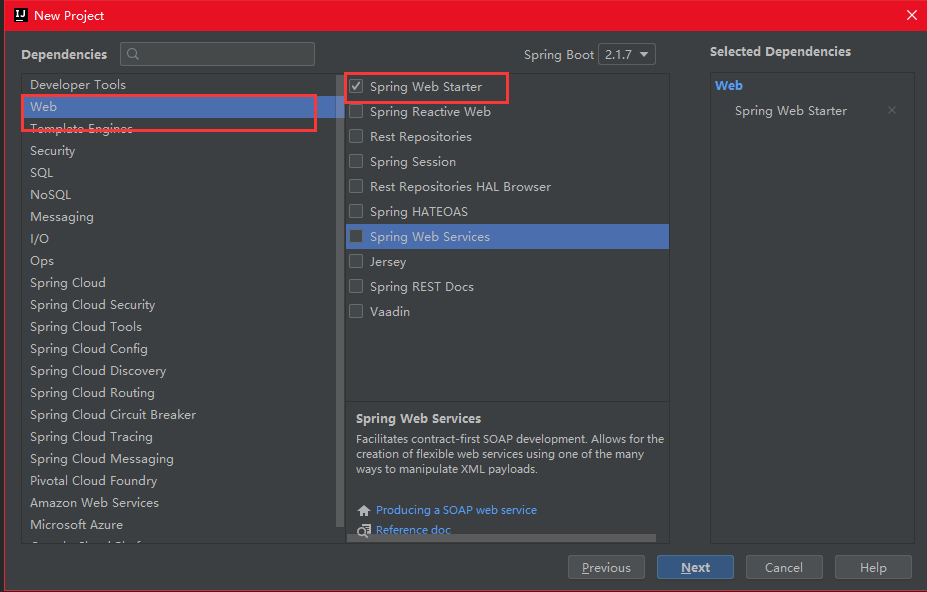Screen dimensions: 927x592
Task: Select Amazon Web Services category
Action: 179,502
